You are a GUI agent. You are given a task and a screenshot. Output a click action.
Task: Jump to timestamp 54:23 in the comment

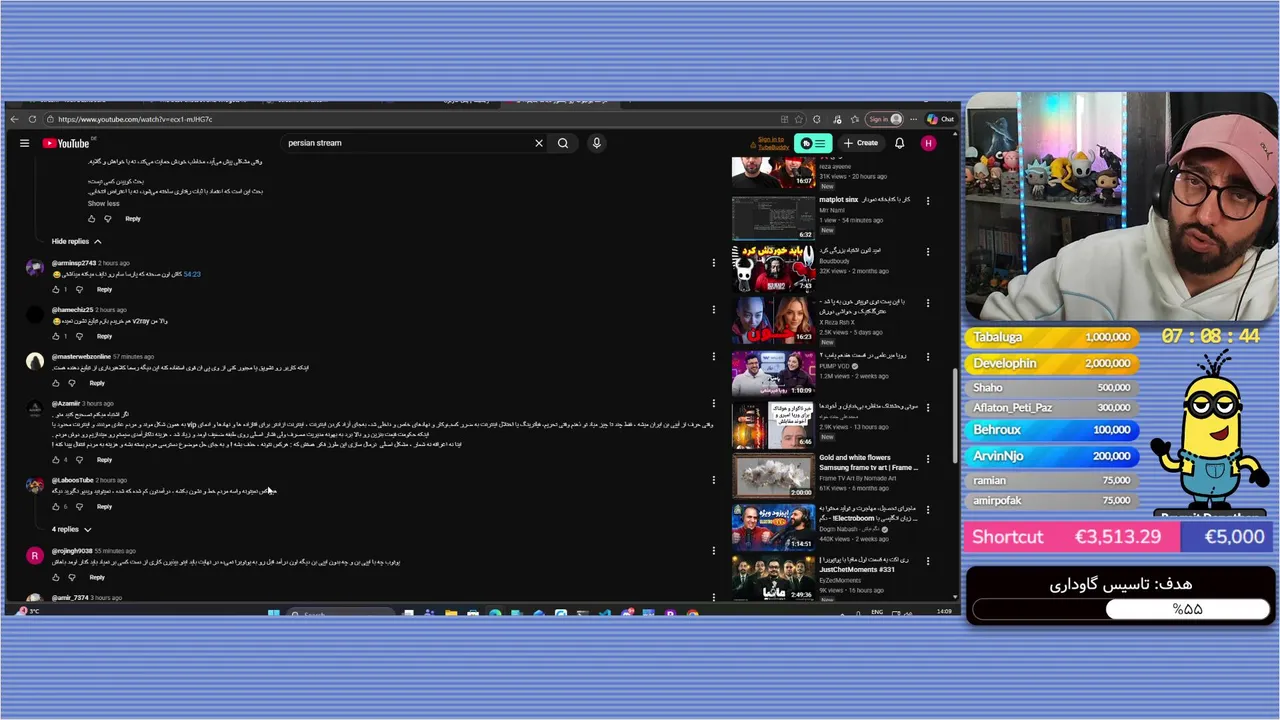(192, 274)
